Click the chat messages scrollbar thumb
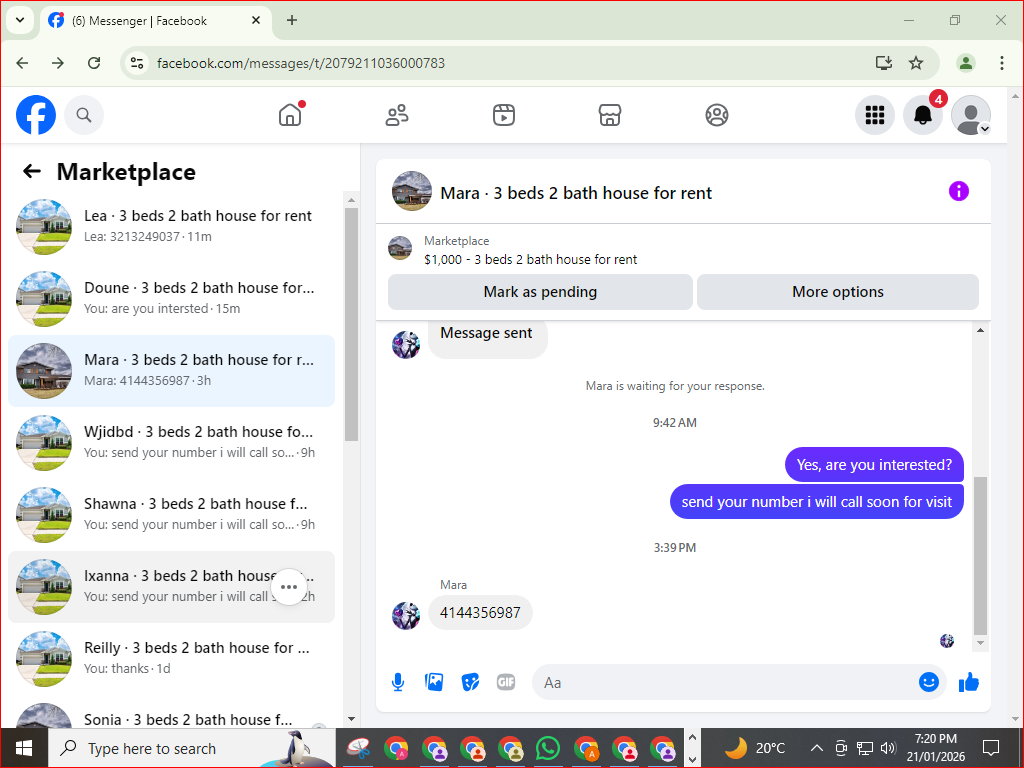The image size is (1024, 768). [x=980, y=556]
